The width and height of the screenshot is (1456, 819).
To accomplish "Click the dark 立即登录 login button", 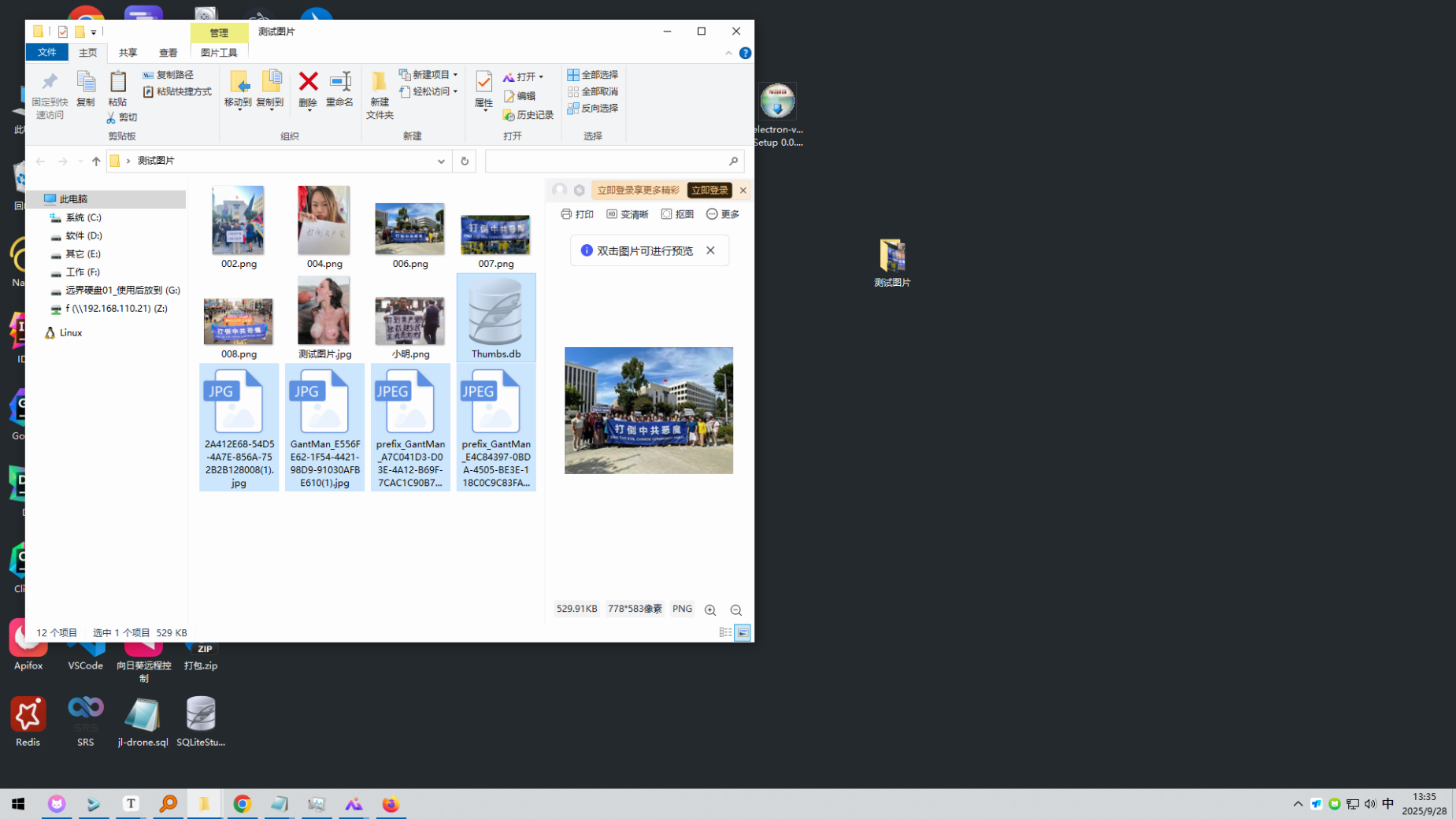I will (709, 191).
